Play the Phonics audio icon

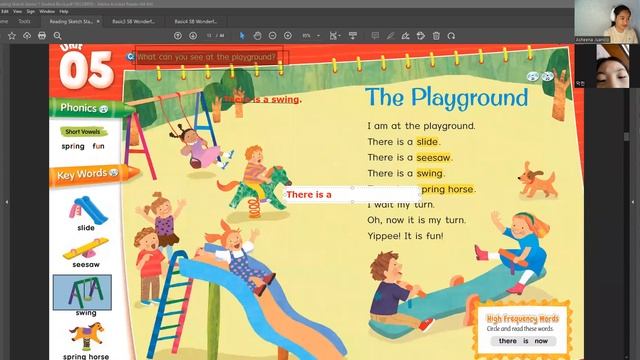(104, 109)
